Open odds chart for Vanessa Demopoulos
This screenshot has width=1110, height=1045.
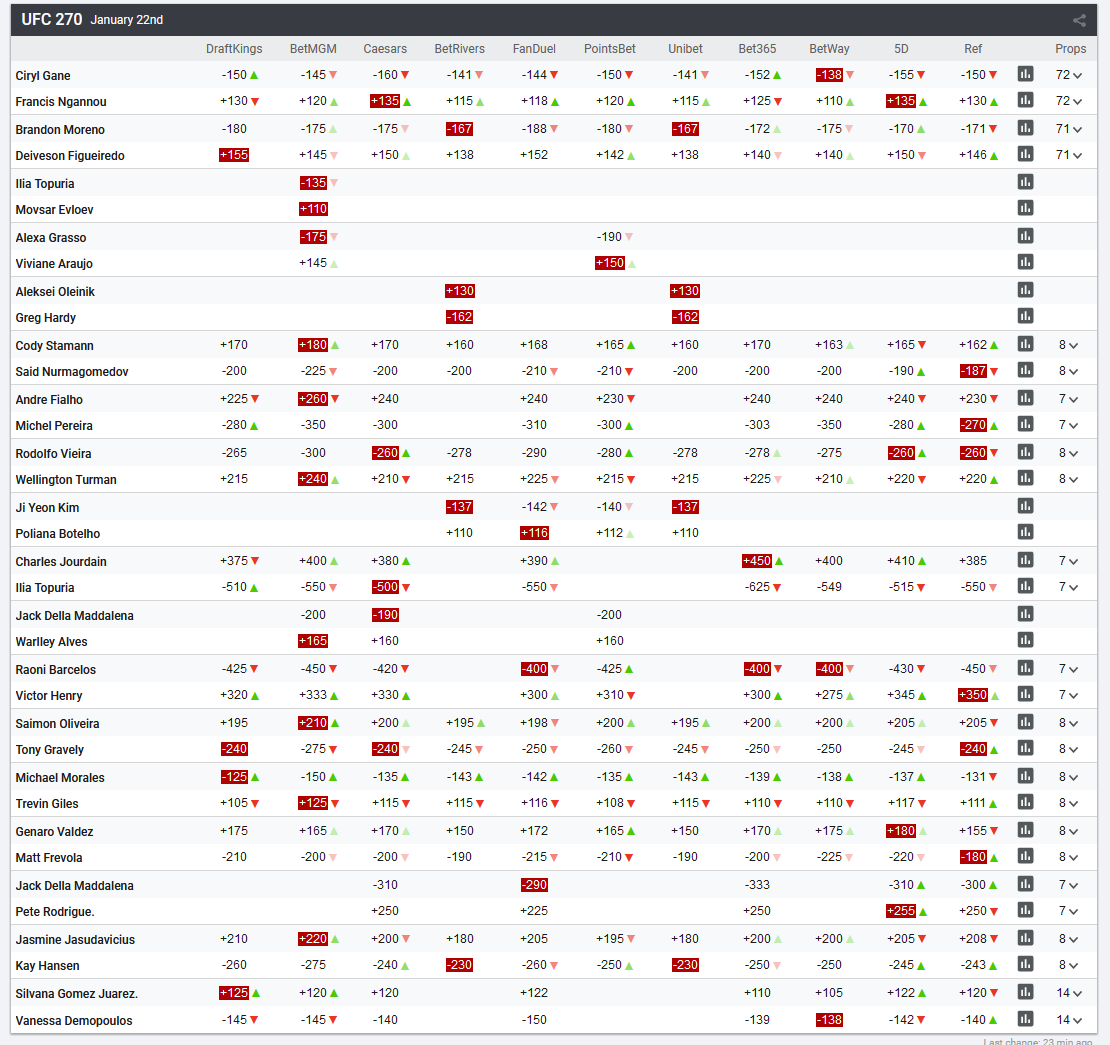pyautogui.click(x=1025, y=1019)
